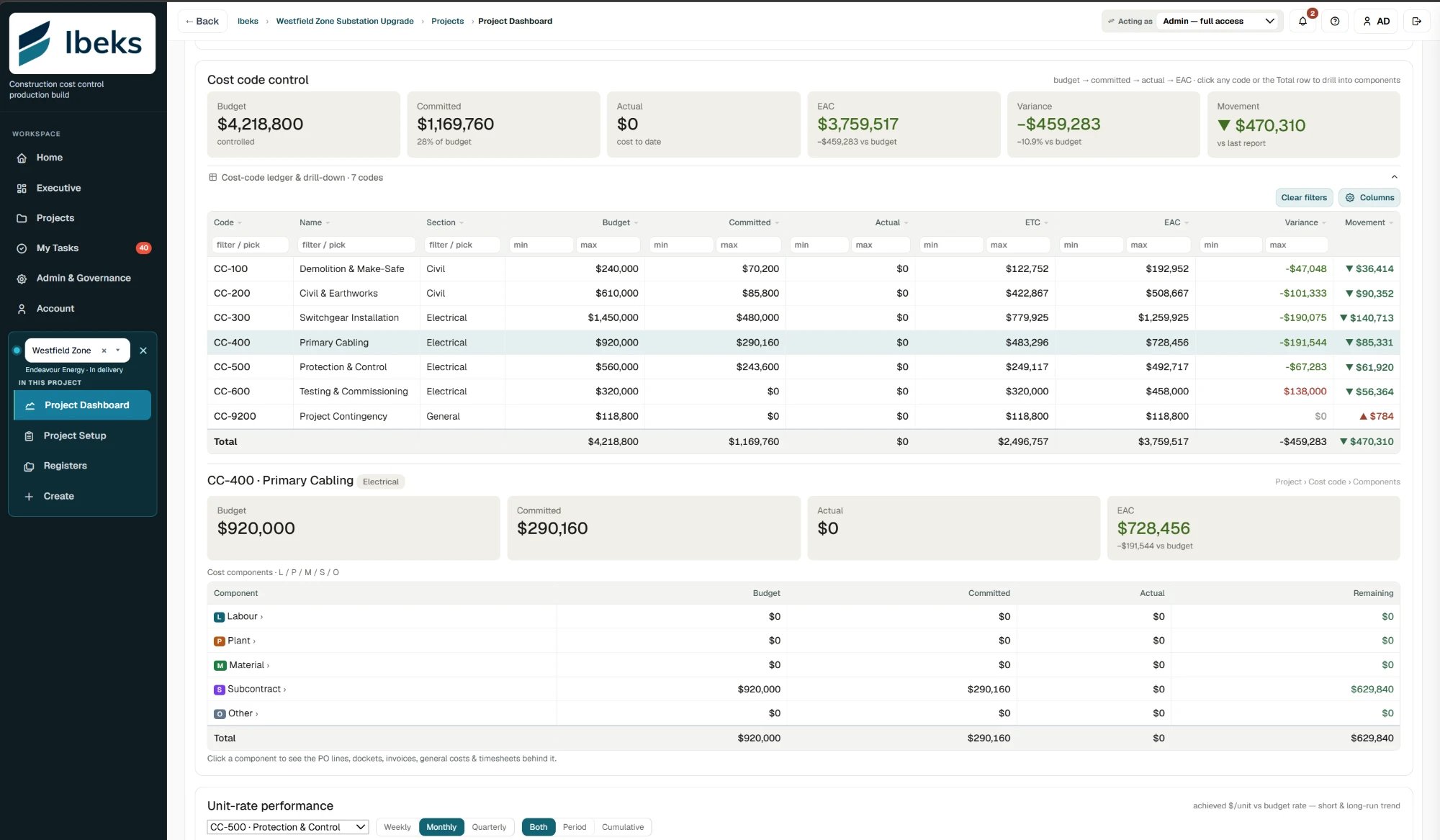Viewport: 1440px width, 840px height.
Task: Open My Tasks menu item
Action: point(58,248)
